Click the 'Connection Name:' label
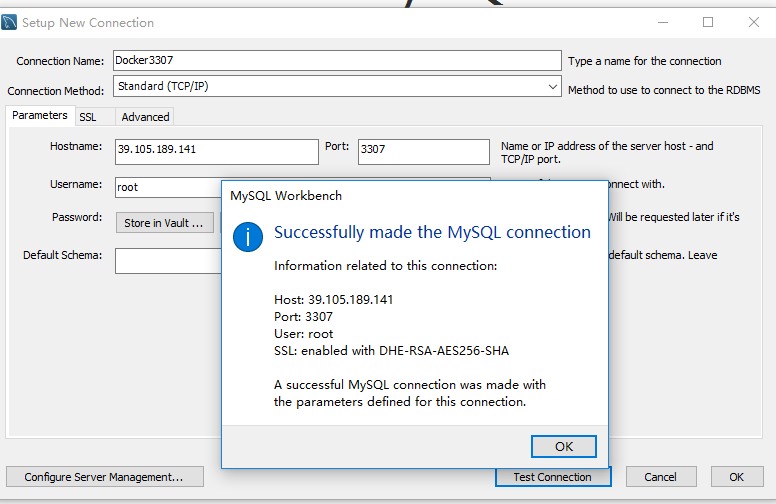 [x=60, y=61]
